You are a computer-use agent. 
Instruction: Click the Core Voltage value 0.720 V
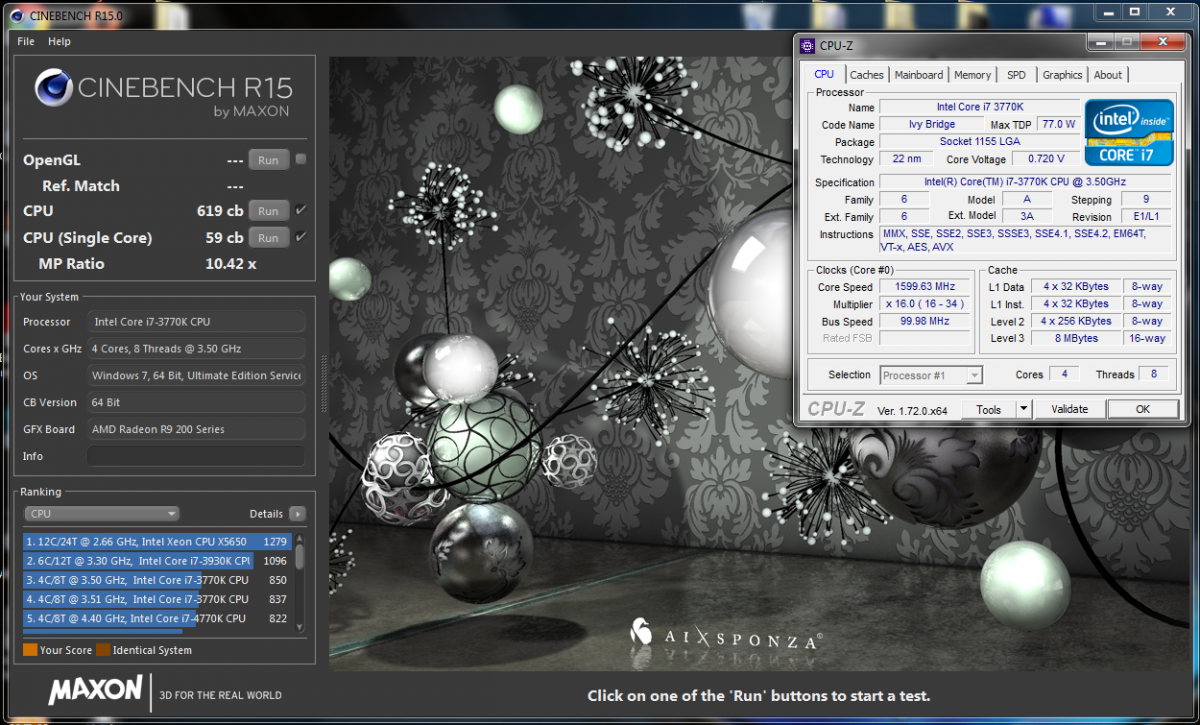[x=1045, y=159]
